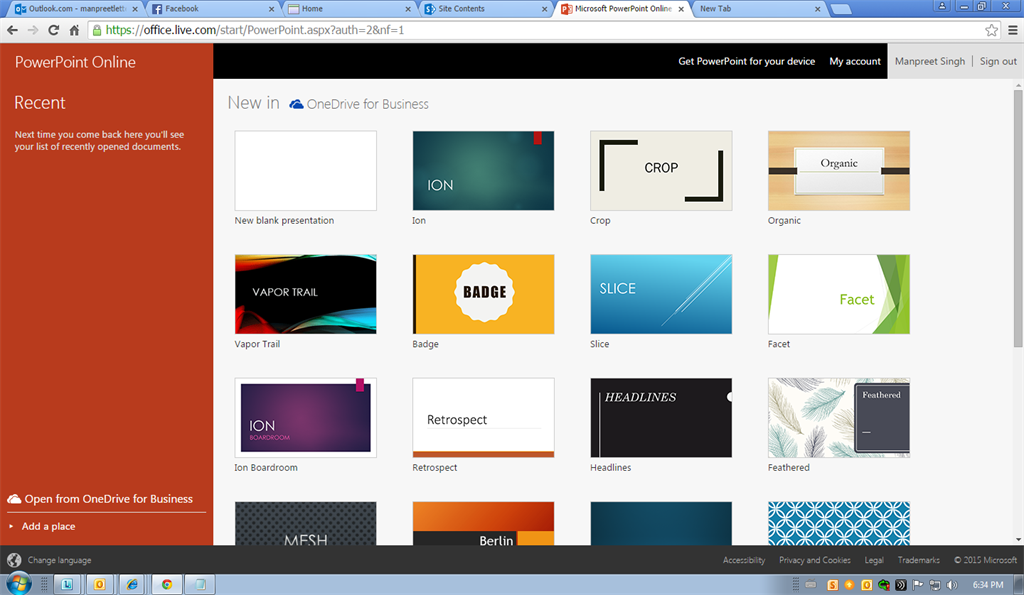Select the Ion Boardroom template thumbnail
The image size is (1024, 595).
(306, 417)
